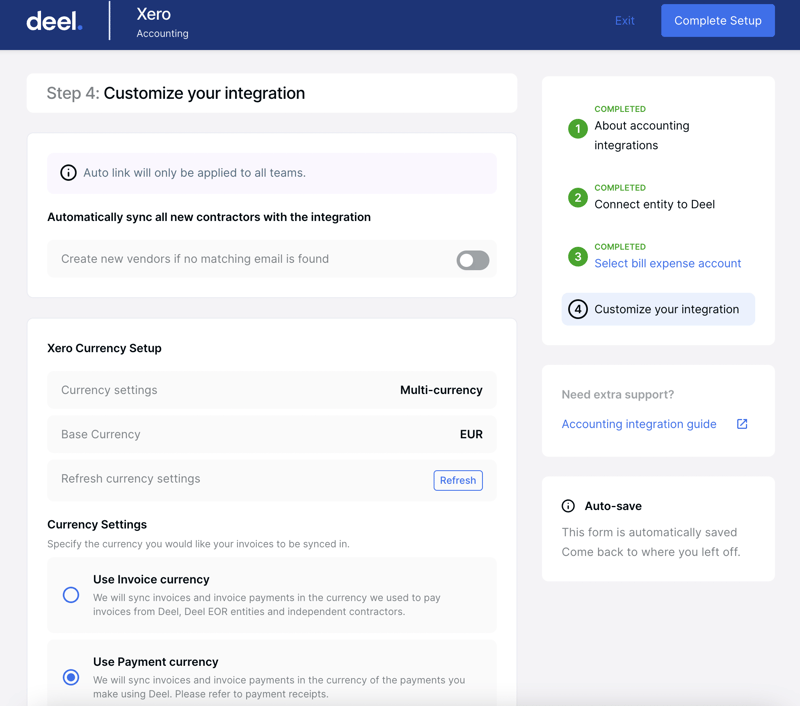The image size is (800, 706).
Task: Click the Exit link in header
Action: click(x=624, y=21)
